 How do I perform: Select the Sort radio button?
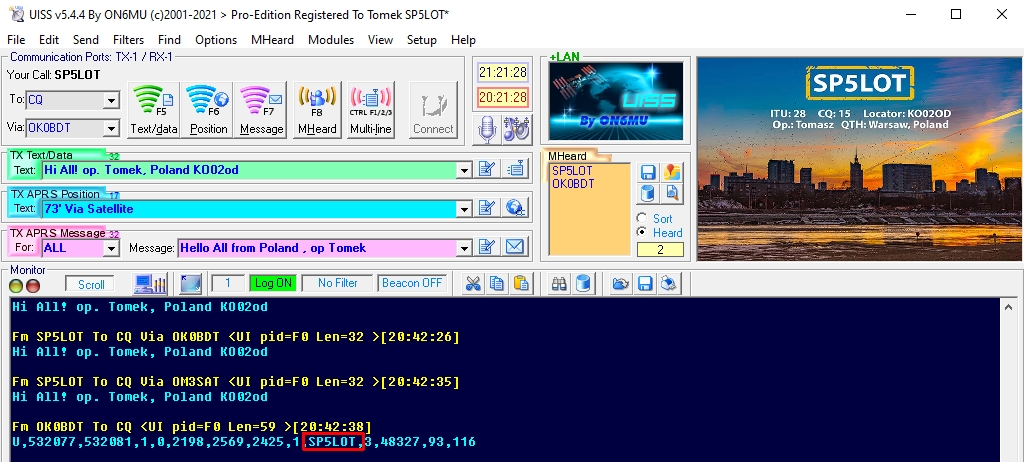click(x=641, y=218)
